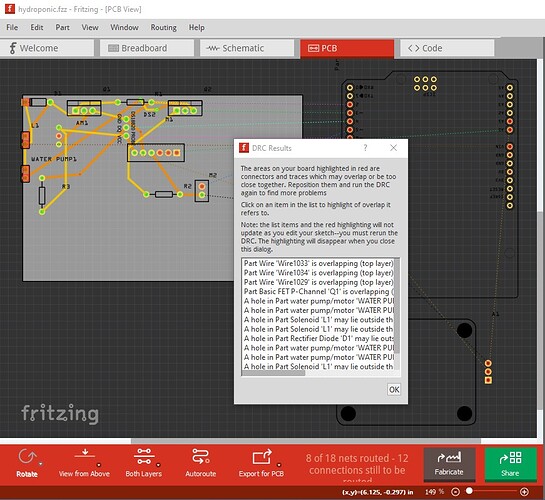
Task: Click the canvas horizontal scrollbar
Action: pos(306,441)
